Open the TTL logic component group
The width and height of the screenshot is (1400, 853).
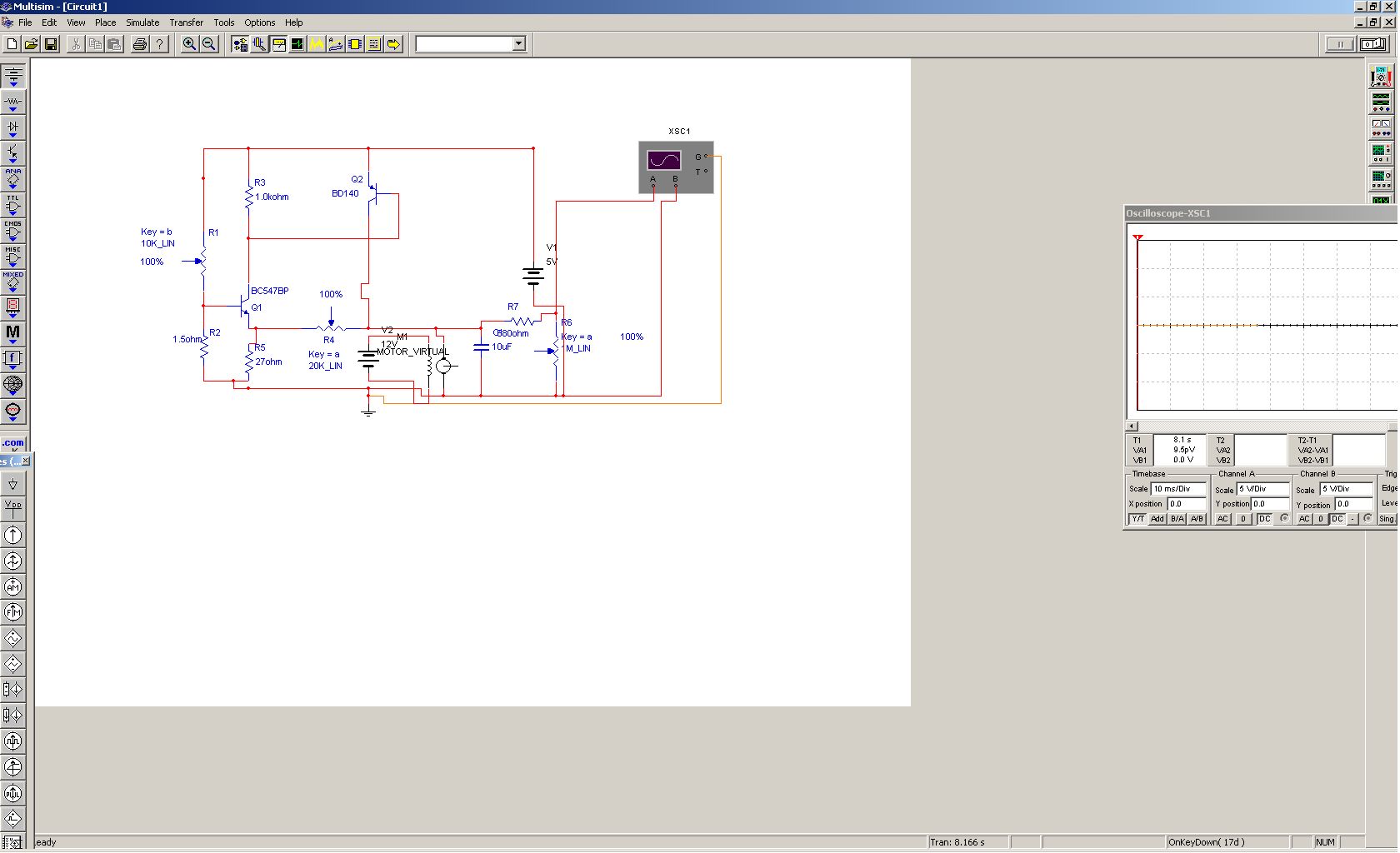(12, 205)
